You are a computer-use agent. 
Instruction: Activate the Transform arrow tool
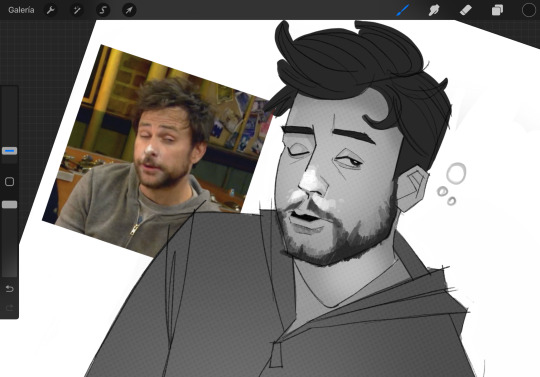point(129,10)
